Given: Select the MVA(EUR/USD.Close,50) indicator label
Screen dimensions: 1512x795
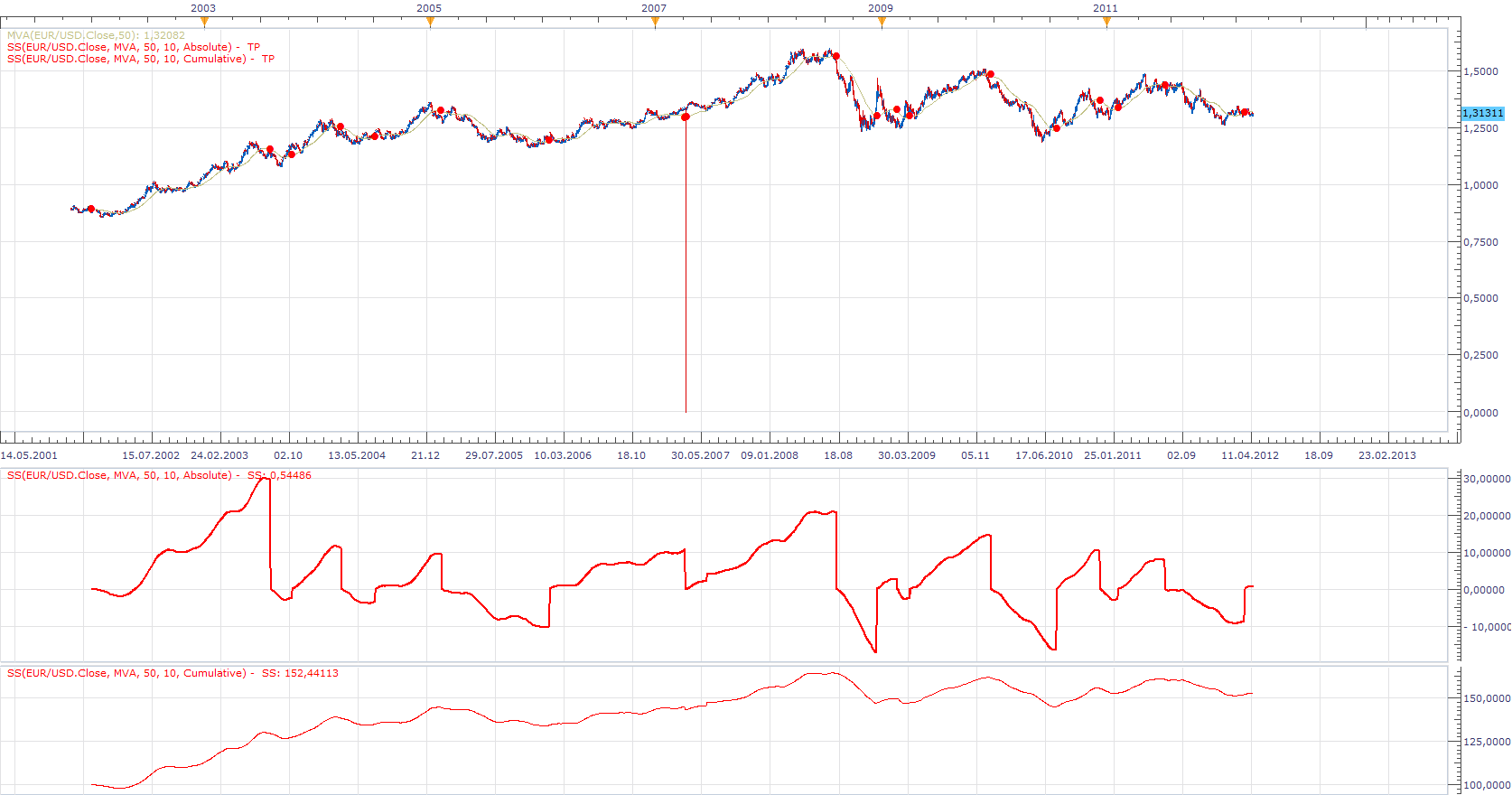Looking at the screenshot, I should tap(96, 35).
